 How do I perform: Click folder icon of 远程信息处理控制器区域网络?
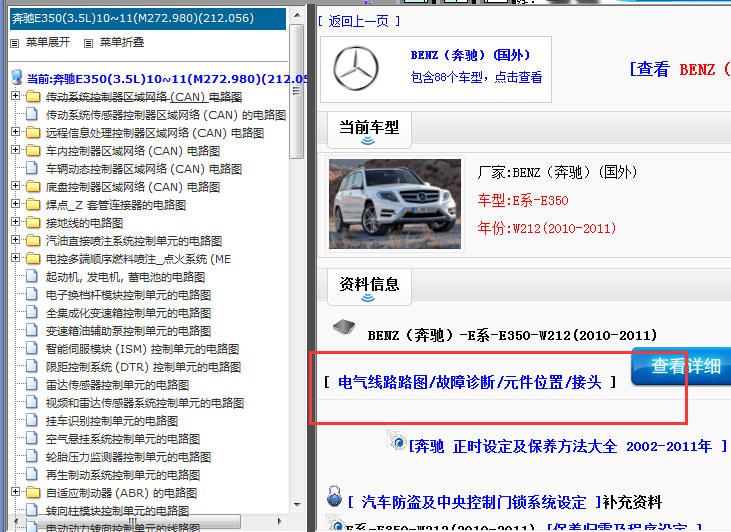33,132
